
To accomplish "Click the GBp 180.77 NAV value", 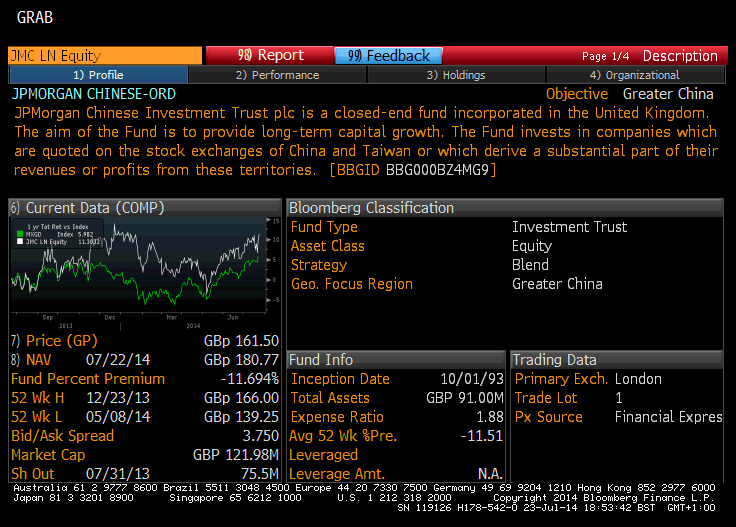I will [241, 360].
